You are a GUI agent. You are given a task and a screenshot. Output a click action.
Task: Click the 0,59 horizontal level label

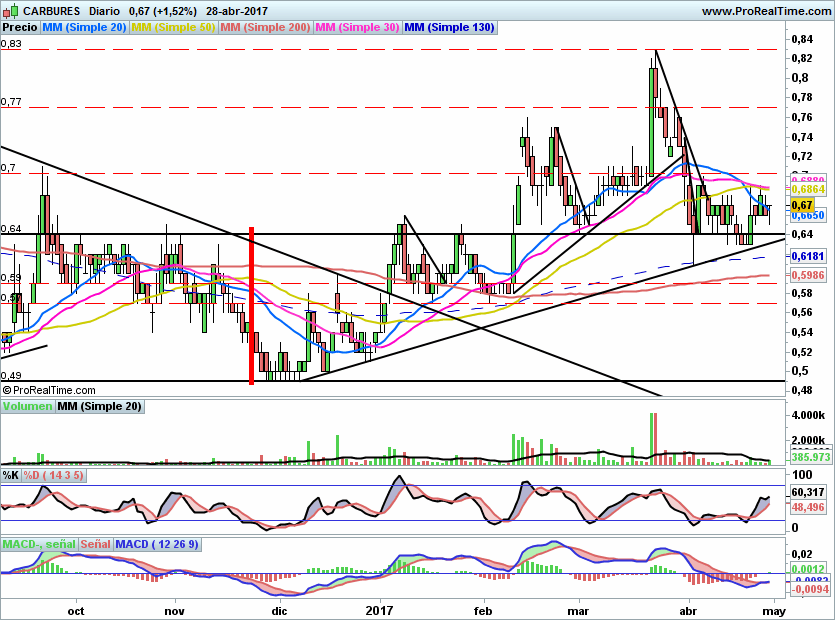[11, 278]
